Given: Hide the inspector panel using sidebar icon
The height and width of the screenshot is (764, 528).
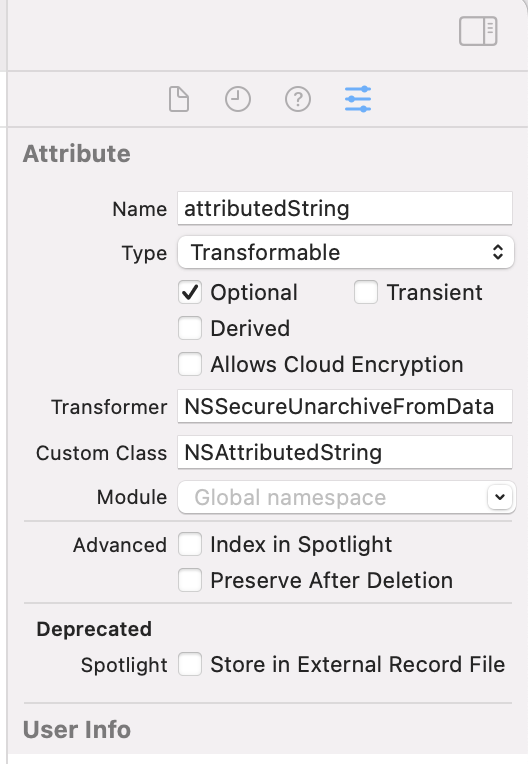Looking at the screenshot, I should tap(478, 31).
